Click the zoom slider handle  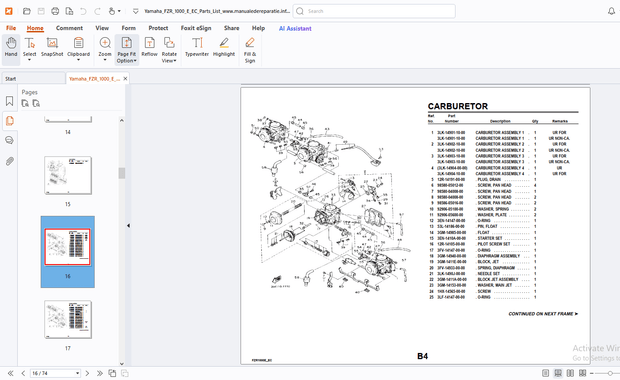point(610,373)
